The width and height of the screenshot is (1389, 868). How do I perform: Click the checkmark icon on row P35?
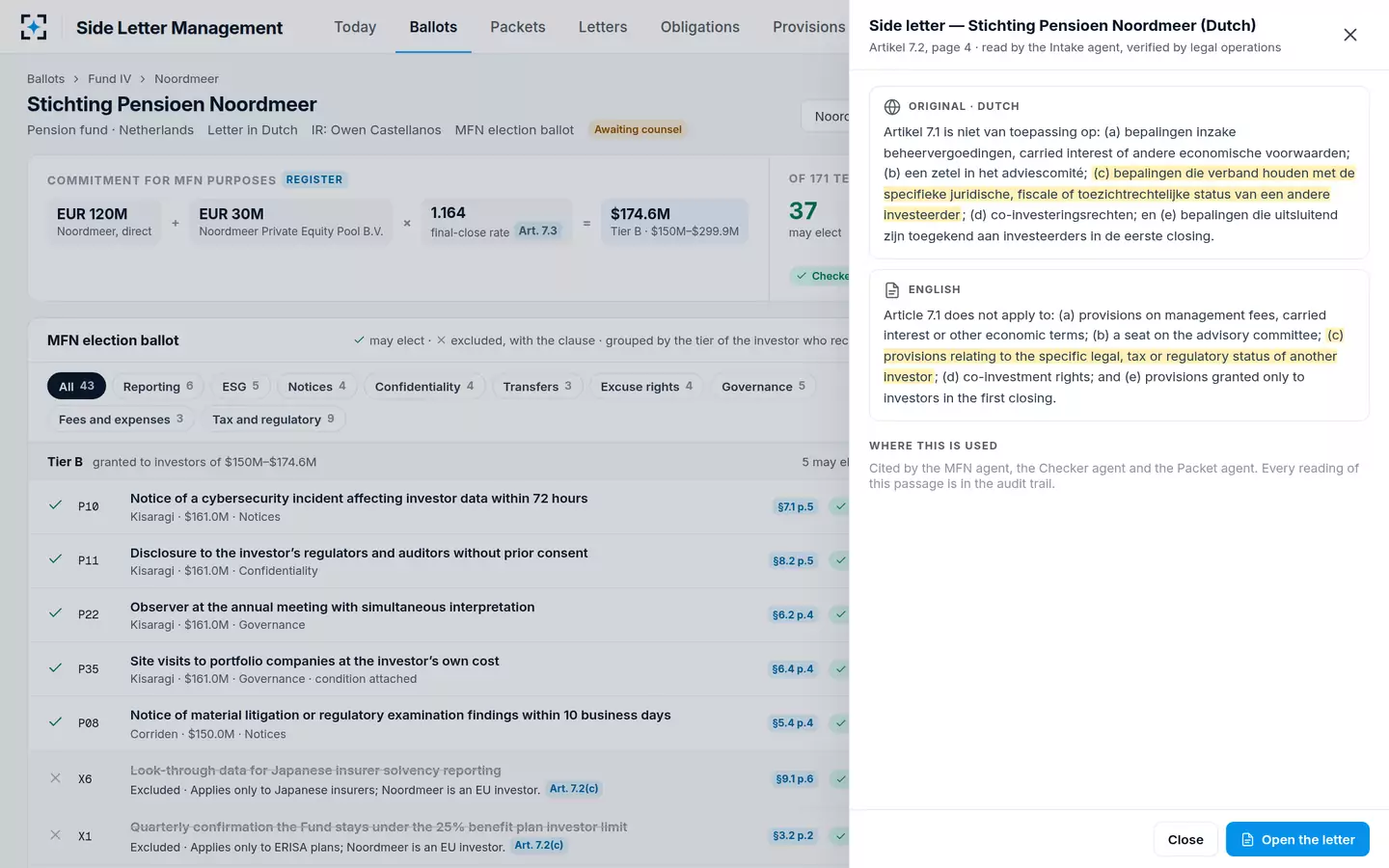pyautogui.click(x=56, y=667)
